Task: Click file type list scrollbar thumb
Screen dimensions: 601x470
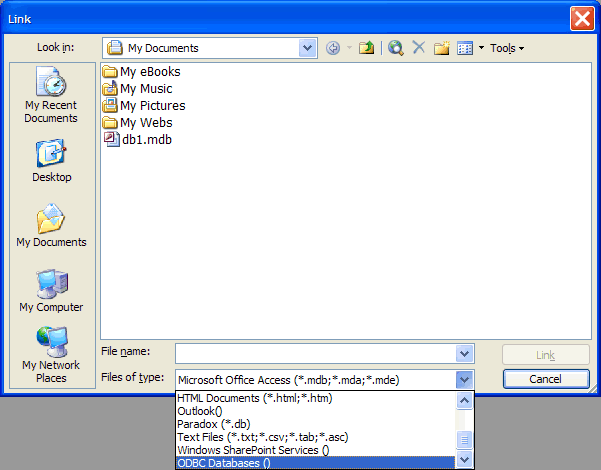Action: 465,440
